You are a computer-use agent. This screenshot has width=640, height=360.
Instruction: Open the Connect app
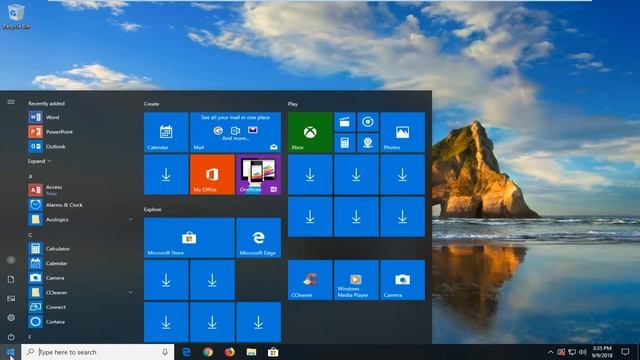point(80,307)
